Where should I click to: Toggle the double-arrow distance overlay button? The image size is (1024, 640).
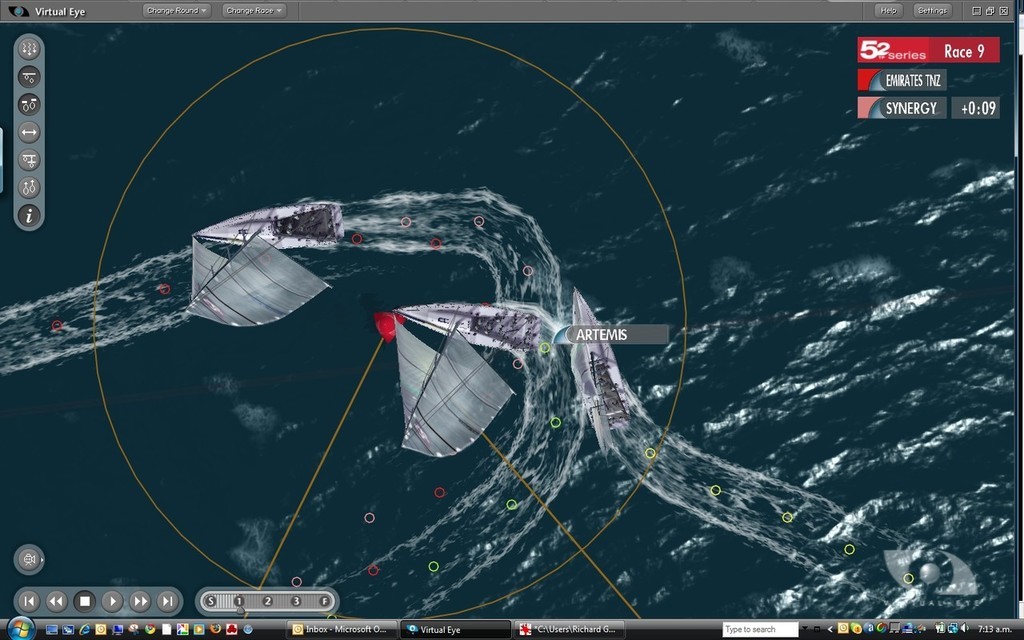[x=29, y=132]
